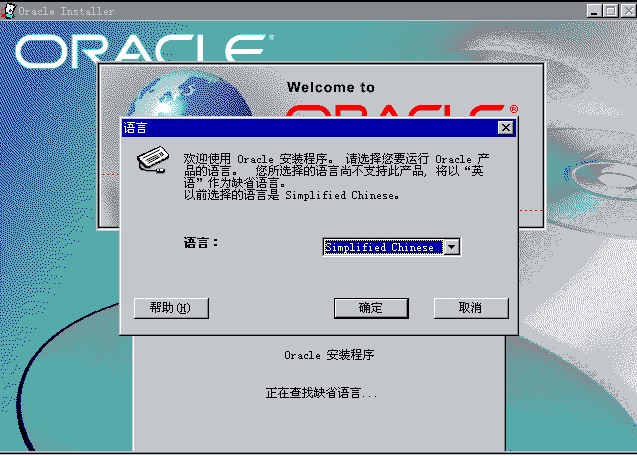Click the '正在查找缺省语言...' status text
This screenshot has height=456, width=637.
(321, 393)
